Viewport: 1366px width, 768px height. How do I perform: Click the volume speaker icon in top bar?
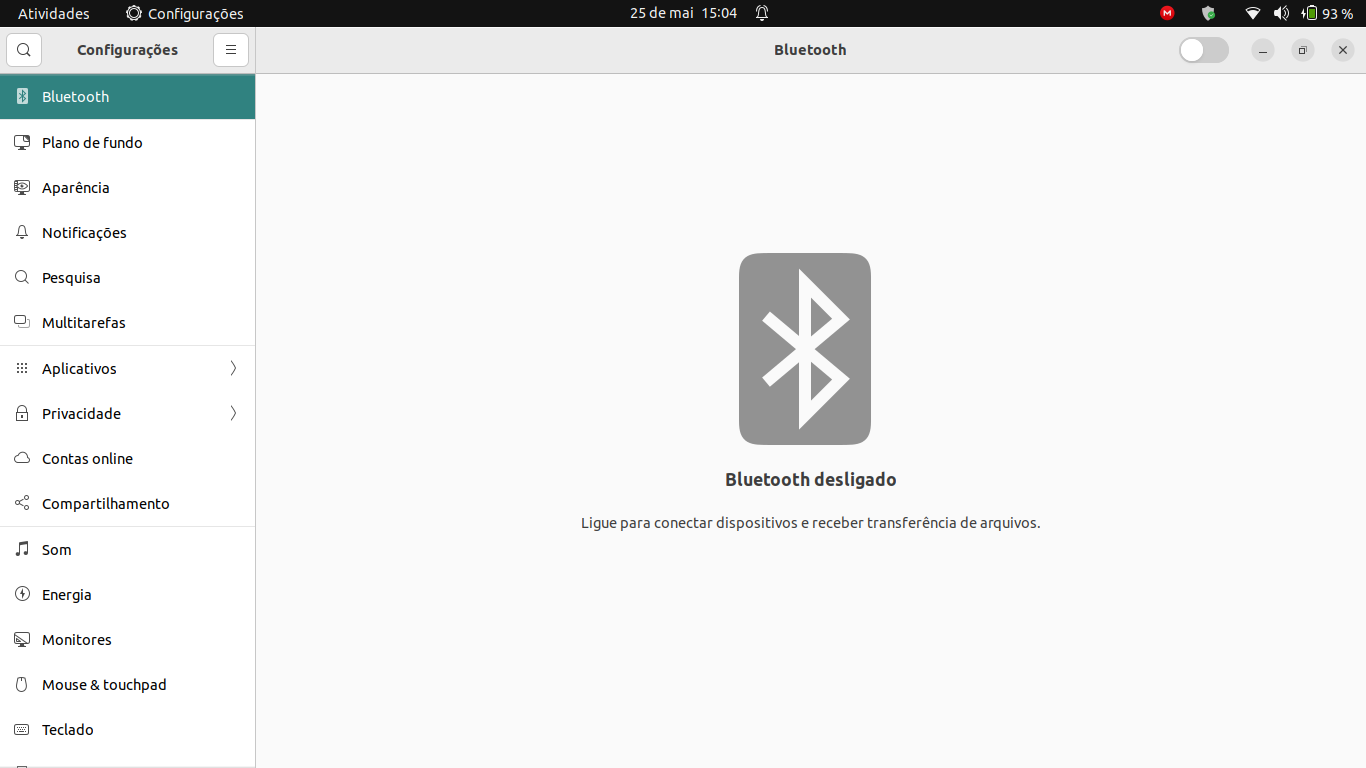point(1281,13)
